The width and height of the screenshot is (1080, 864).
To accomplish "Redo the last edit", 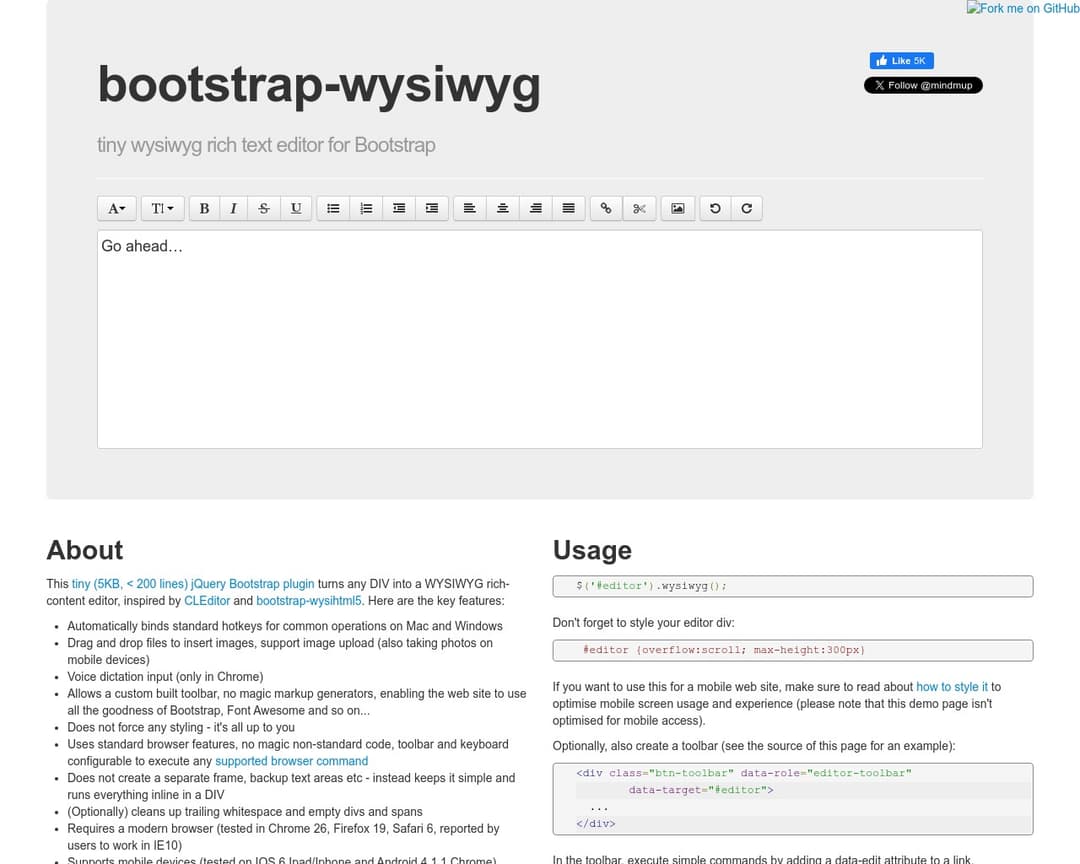I will pos(746,208).
